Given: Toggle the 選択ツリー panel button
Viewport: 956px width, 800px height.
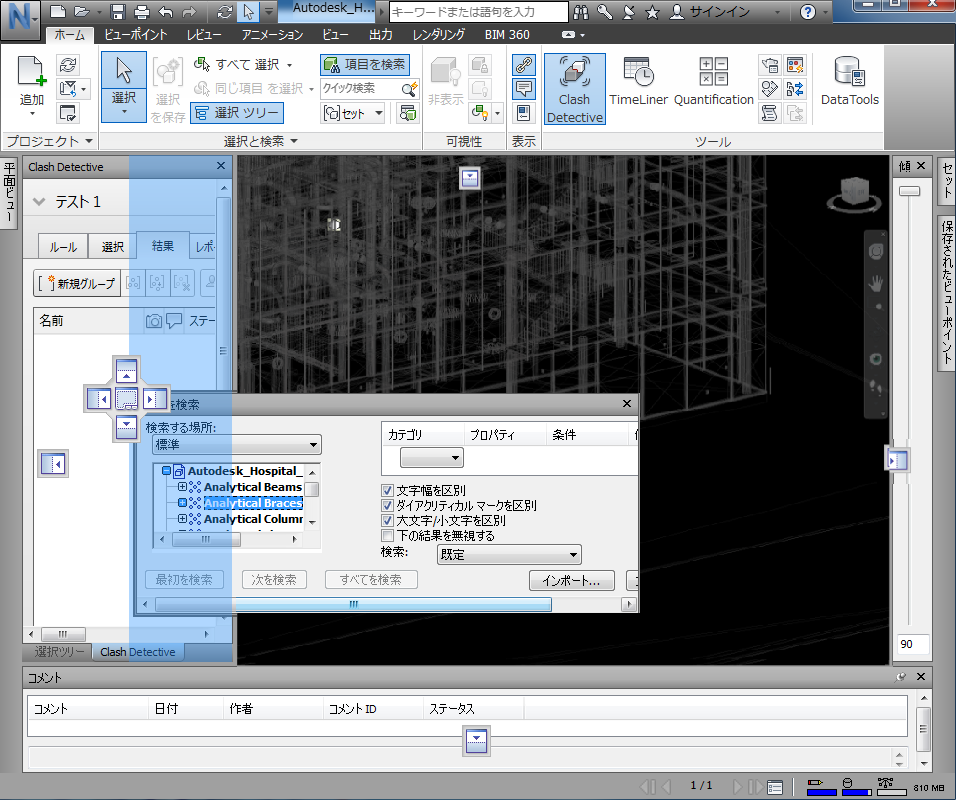Looking at the screenshot, I should tap(237, 113).
